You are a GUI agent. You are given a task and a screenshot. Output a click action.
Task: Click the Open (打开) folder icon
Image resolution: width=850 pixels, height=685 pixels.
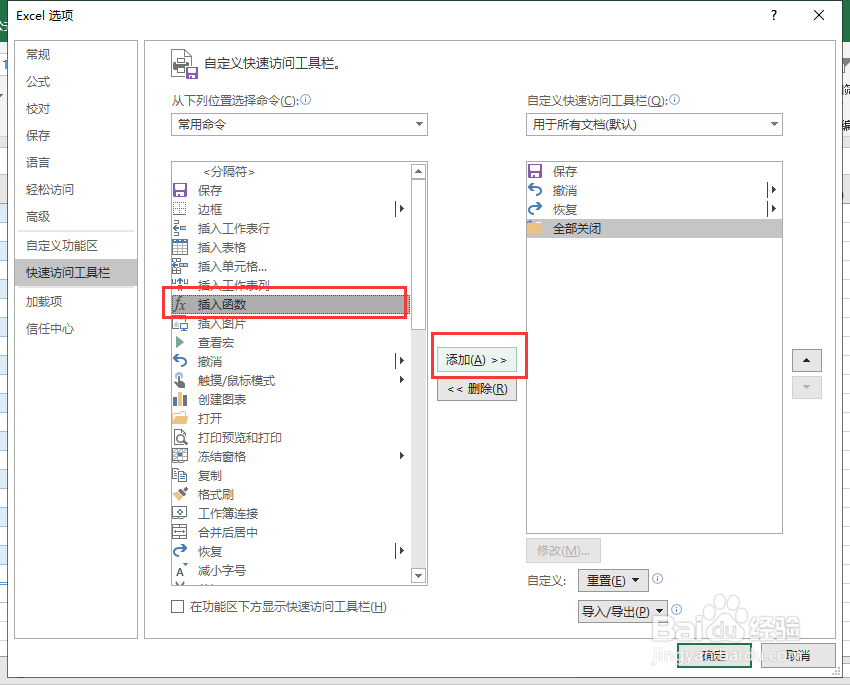point(180,418)
